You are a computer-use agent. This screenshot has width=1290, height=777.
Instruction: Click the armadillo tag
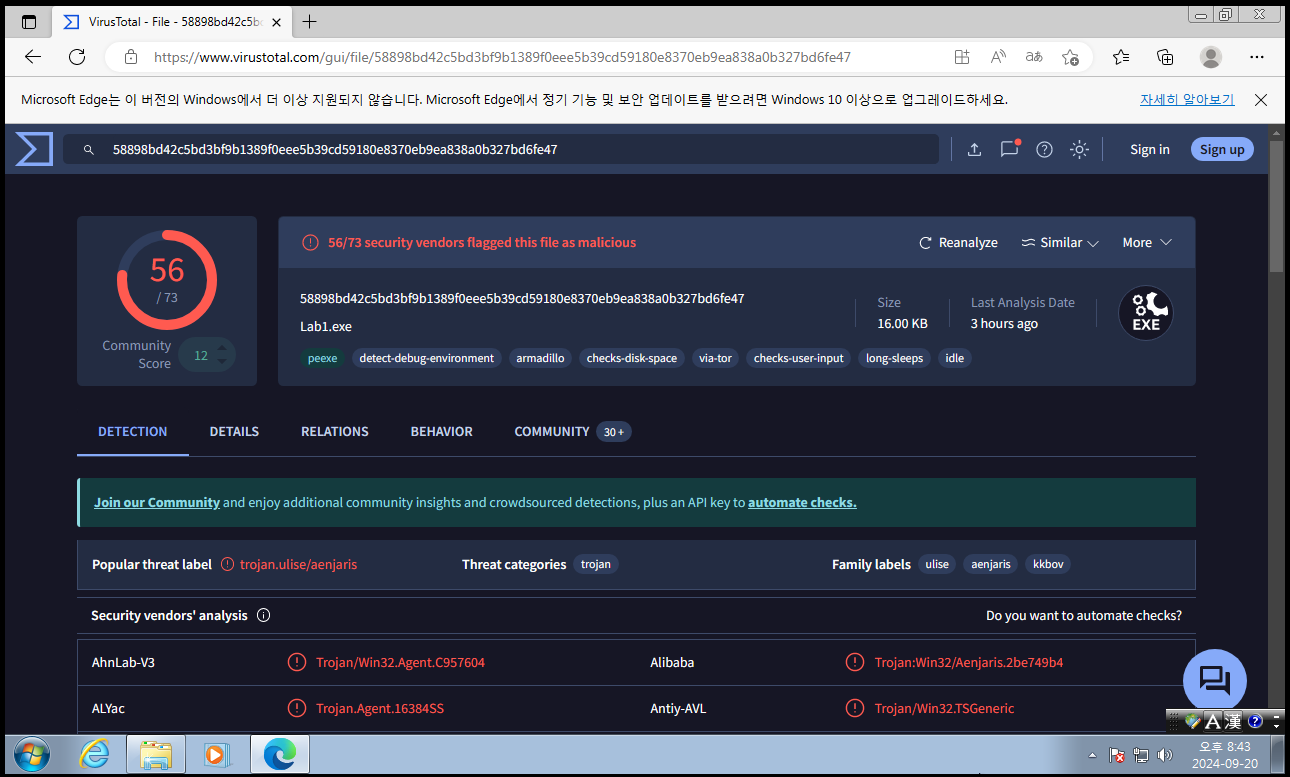tap(540, 358)
